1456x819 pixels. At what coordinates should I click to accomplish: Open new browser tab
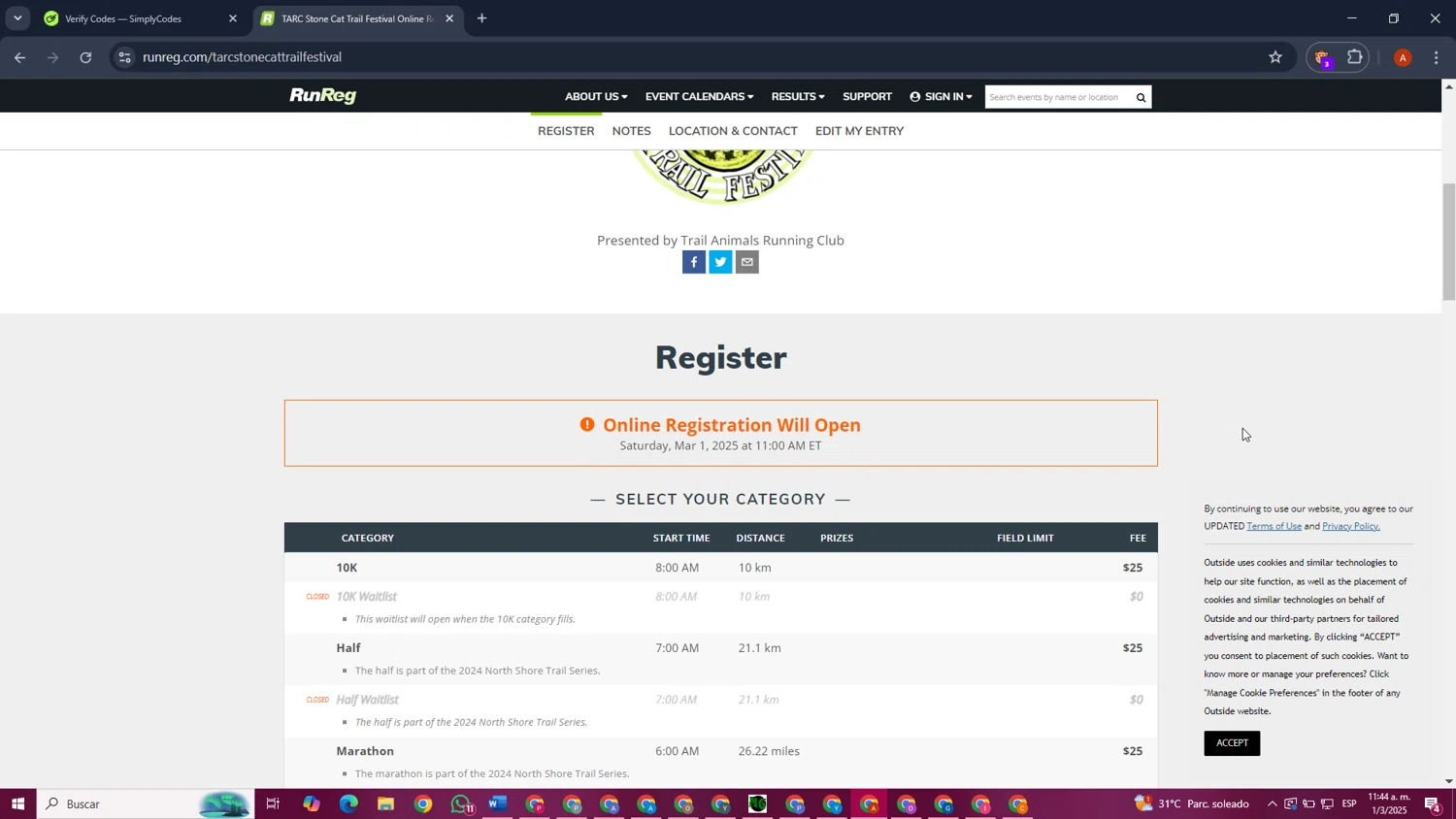point(481,18)
